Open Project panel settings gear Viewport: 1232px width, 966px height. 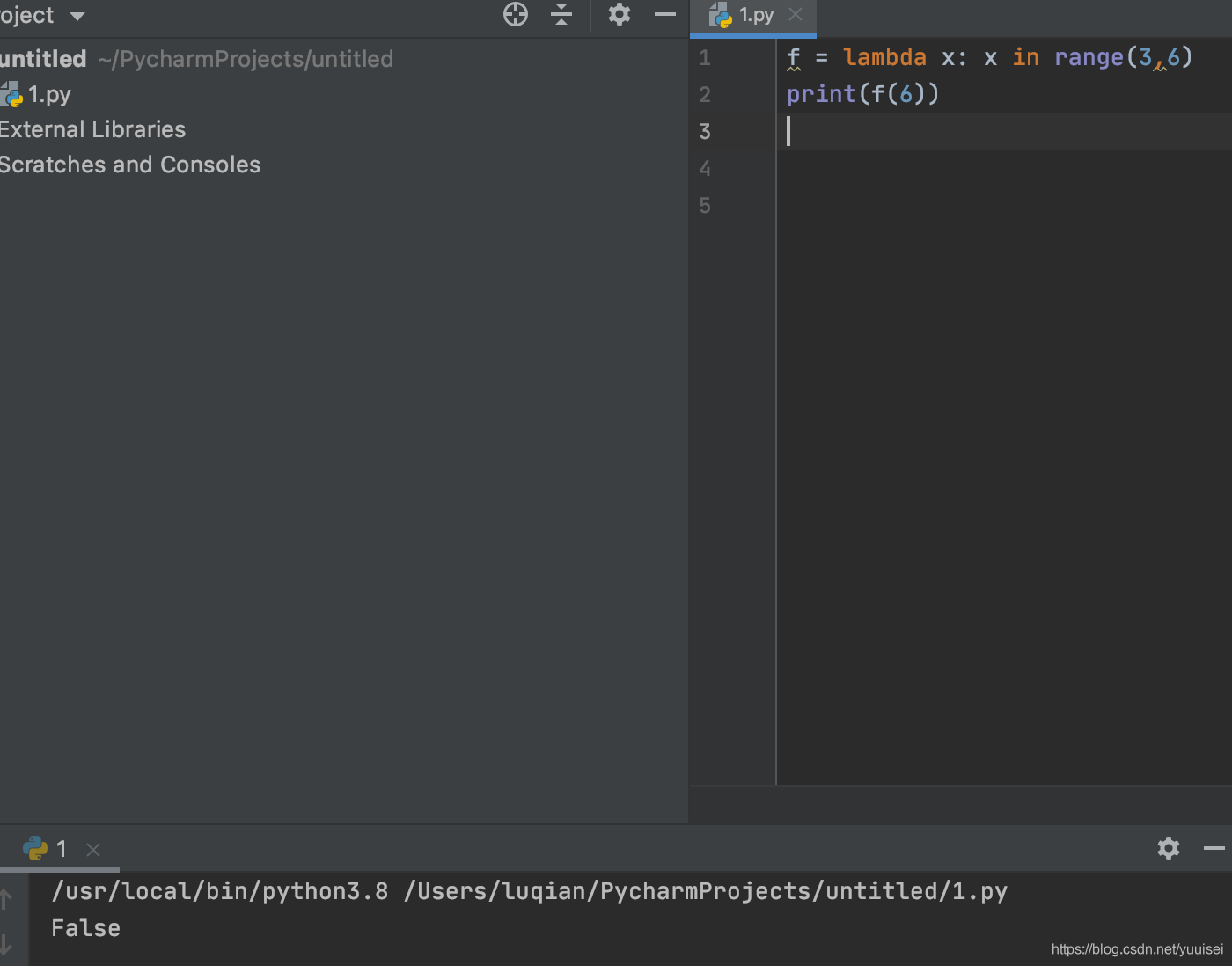pyautogui.click(x=620, y=14)
